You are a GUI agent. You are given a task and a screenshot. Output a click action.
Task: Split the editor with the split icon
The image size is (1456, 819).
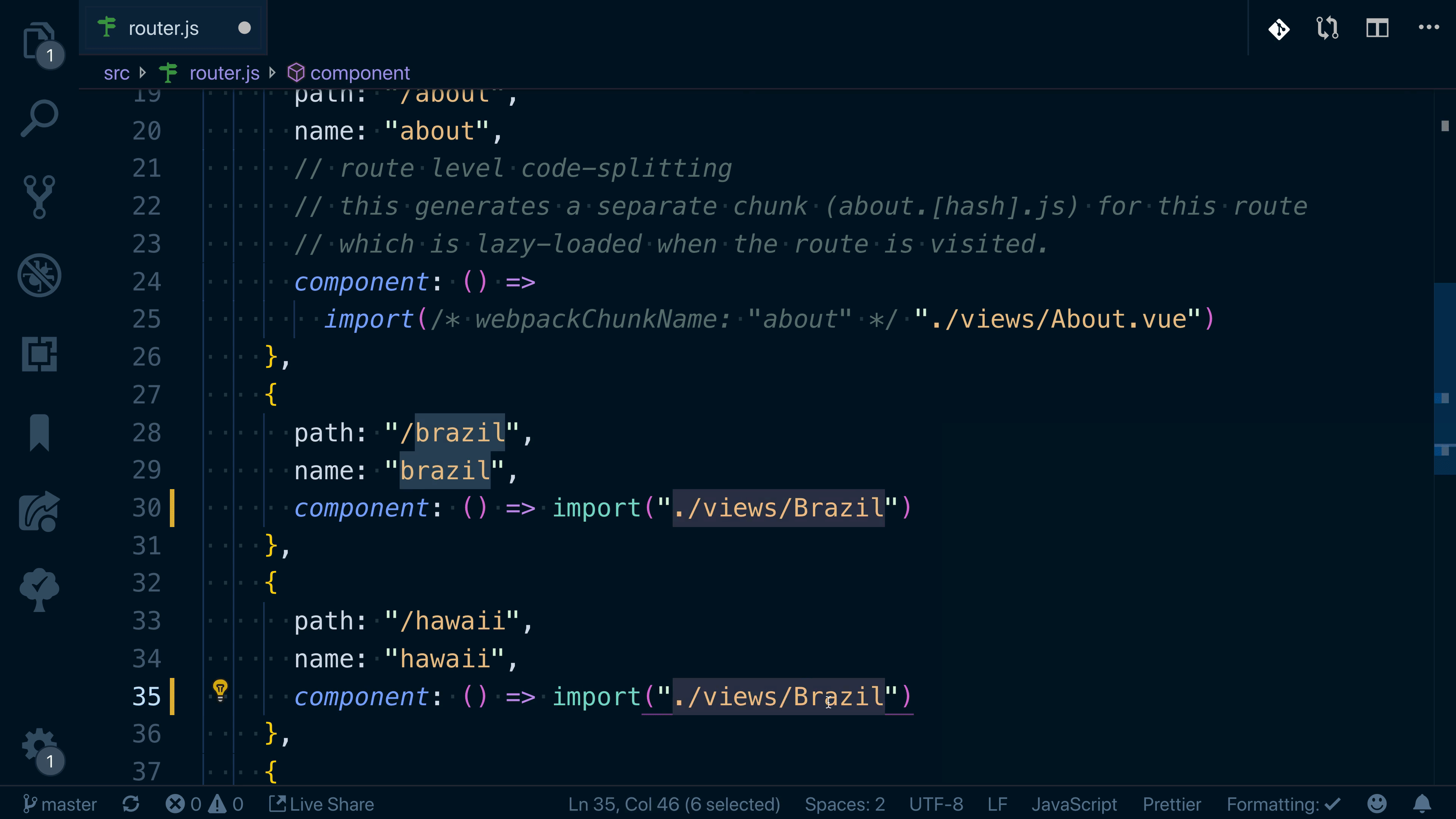pyautogui.click(x=1378, y=28)
